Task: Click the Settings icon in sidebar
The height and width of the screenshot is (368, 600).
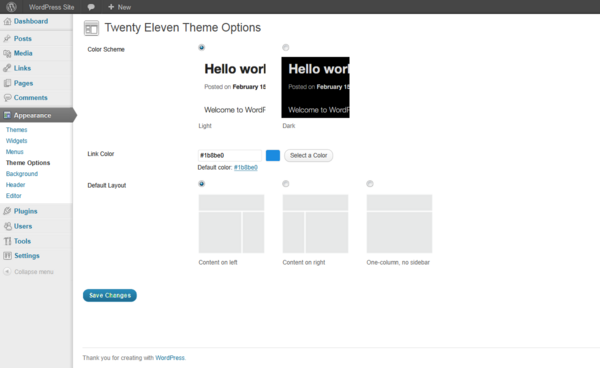Action: tap(7, 256)
